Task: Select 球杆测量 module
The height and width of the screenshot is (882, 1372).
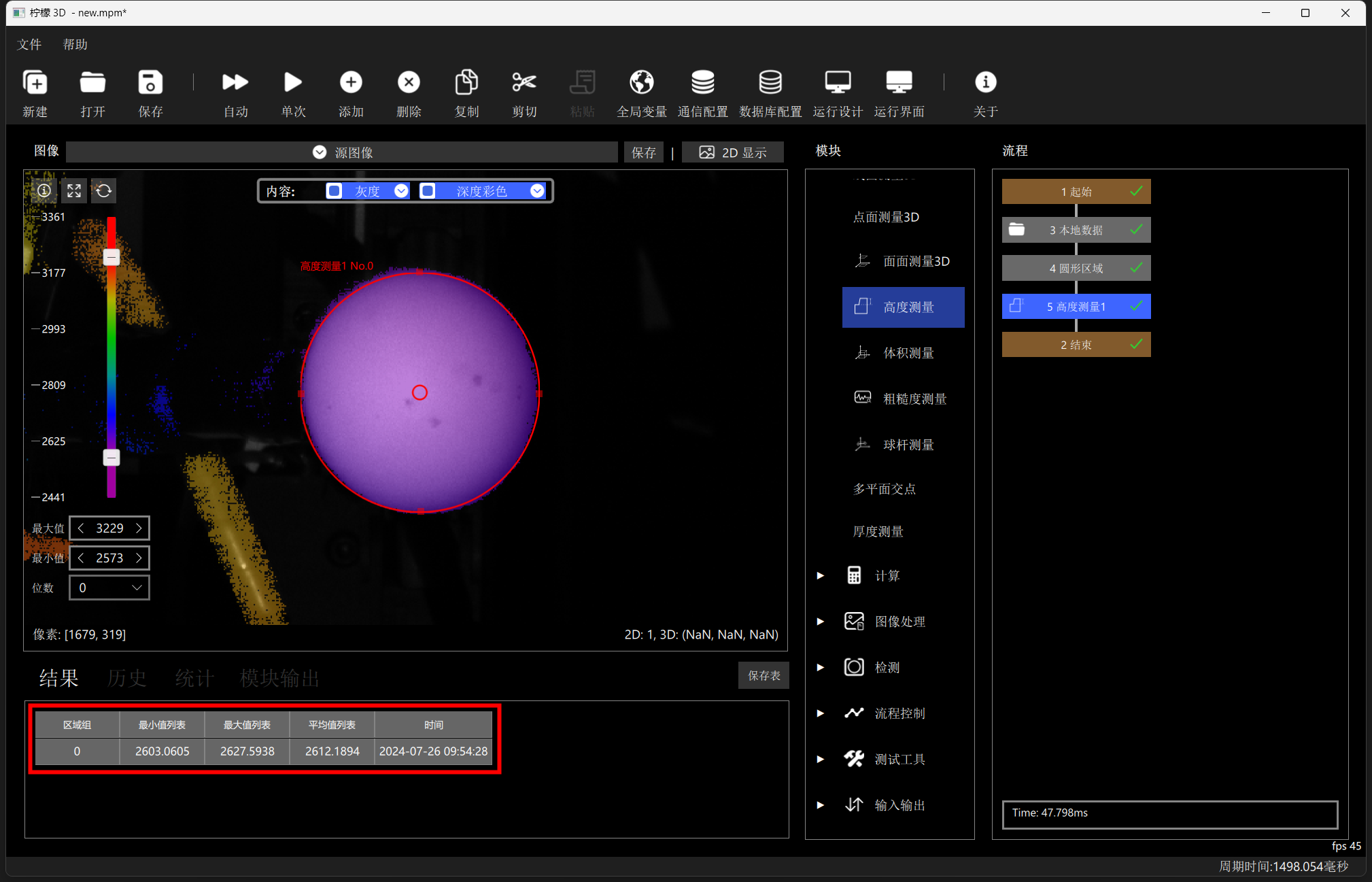Action: [903, 445]
